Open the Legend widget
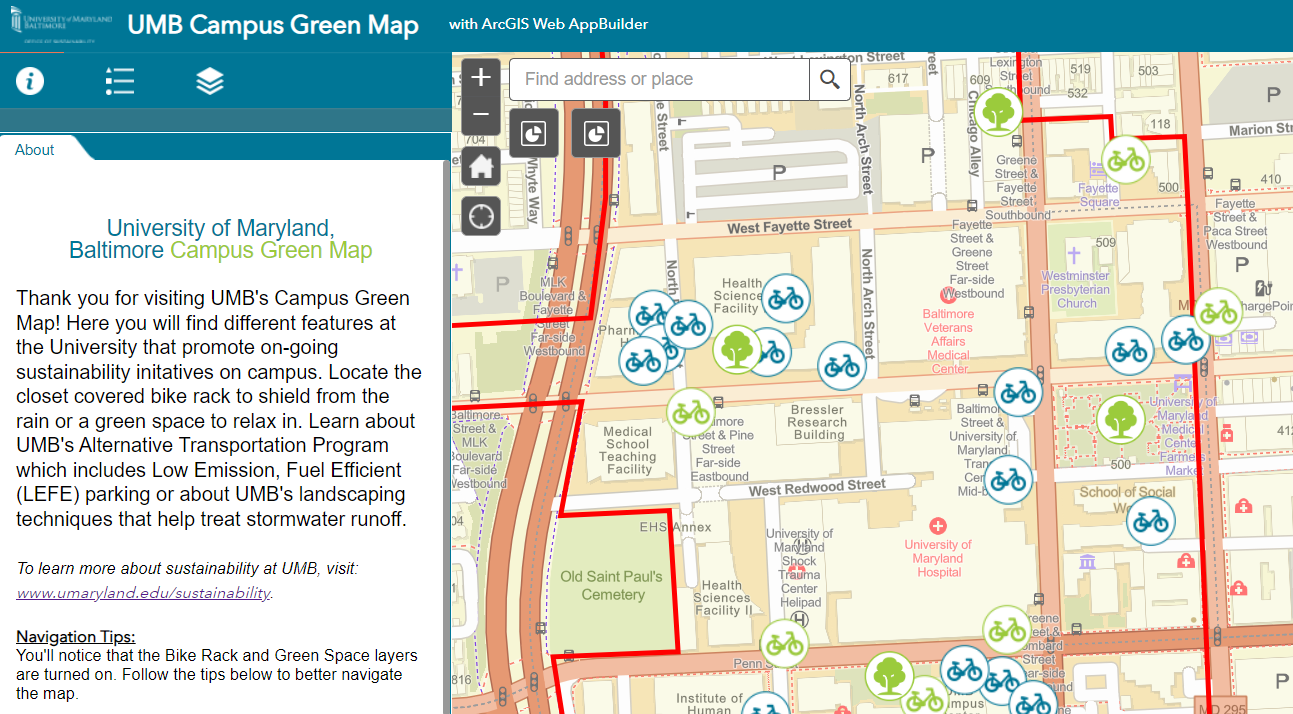1293x714 pixels. pyautogui.click(x=120, y=81)
